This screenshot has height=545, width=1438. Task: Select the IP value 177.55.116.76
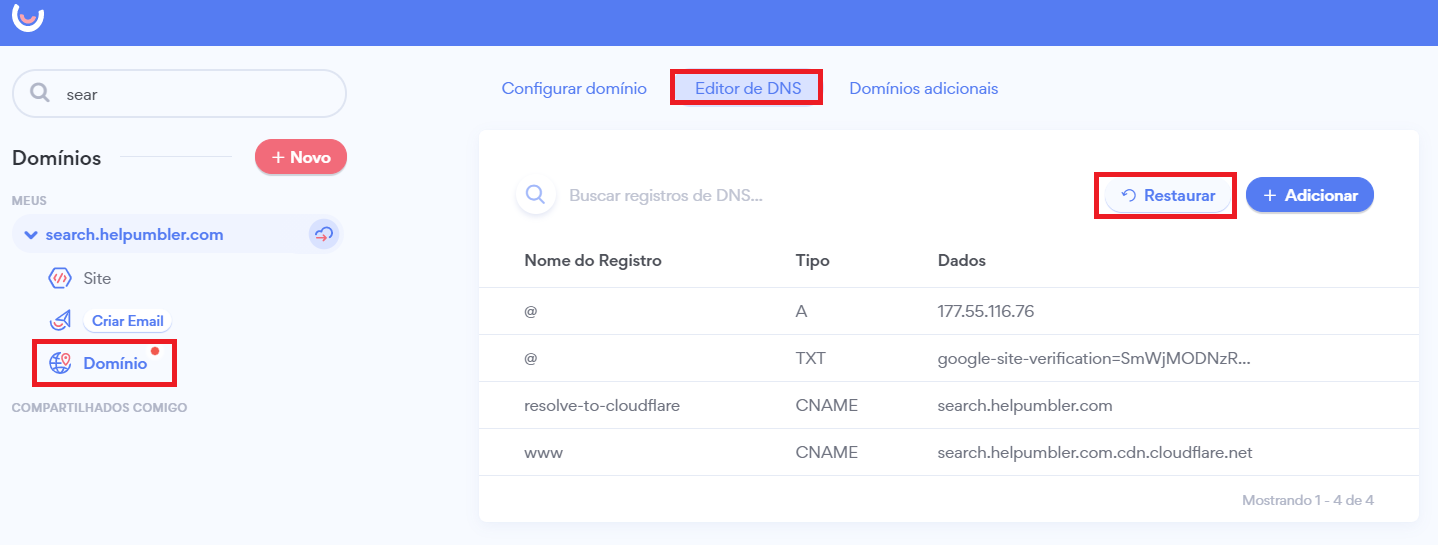pyautogui.click(x=986, y=311)
